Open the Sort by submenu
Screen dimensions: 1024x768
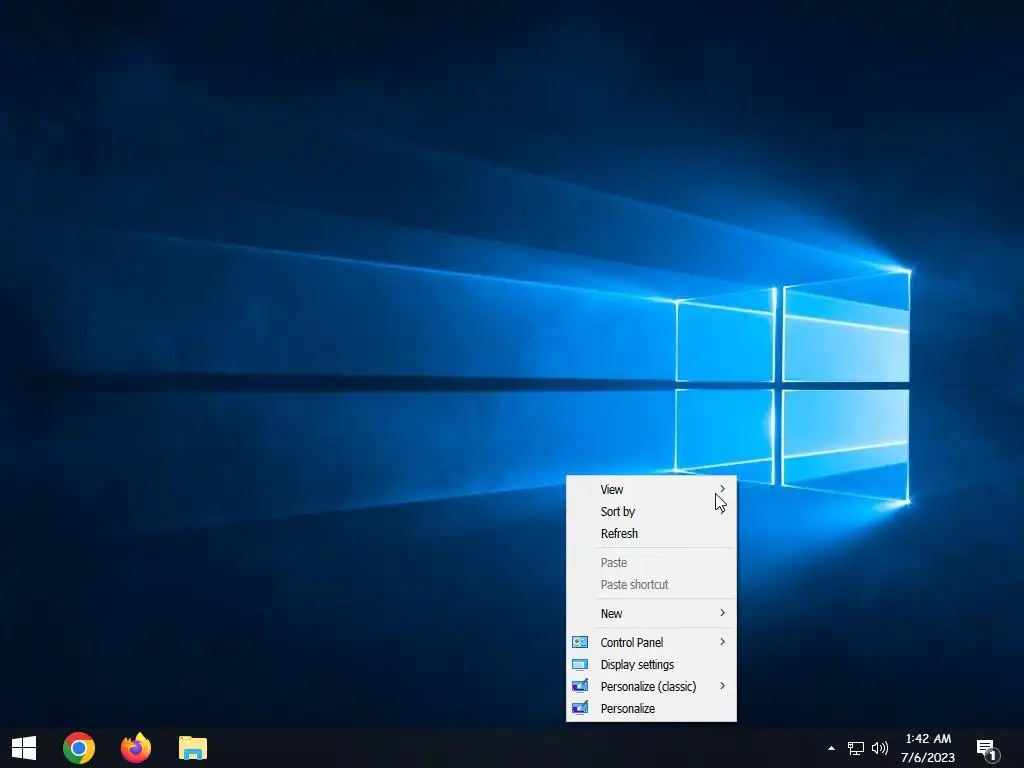651,511
